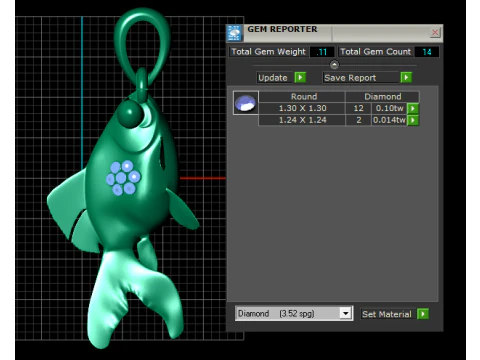This screenshot has width=480, height=360.
Task: Click the Total Gem Count value field
Action: coord(427,52)
